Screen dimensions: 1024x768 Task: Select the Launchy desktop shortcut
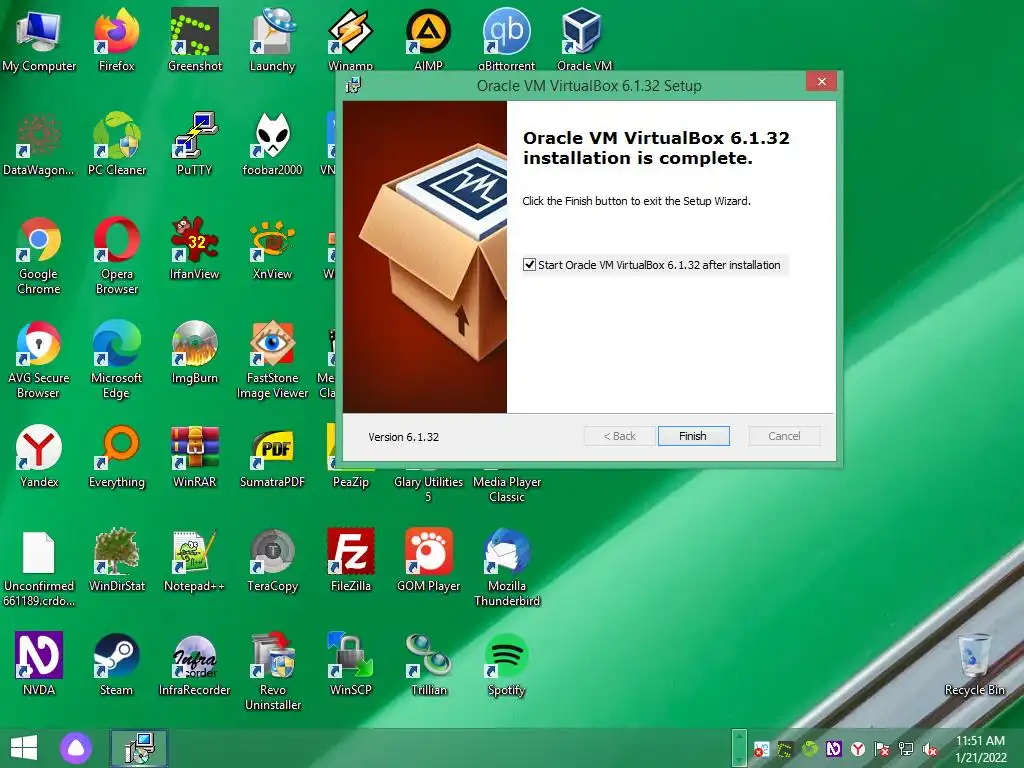(272, 41)
